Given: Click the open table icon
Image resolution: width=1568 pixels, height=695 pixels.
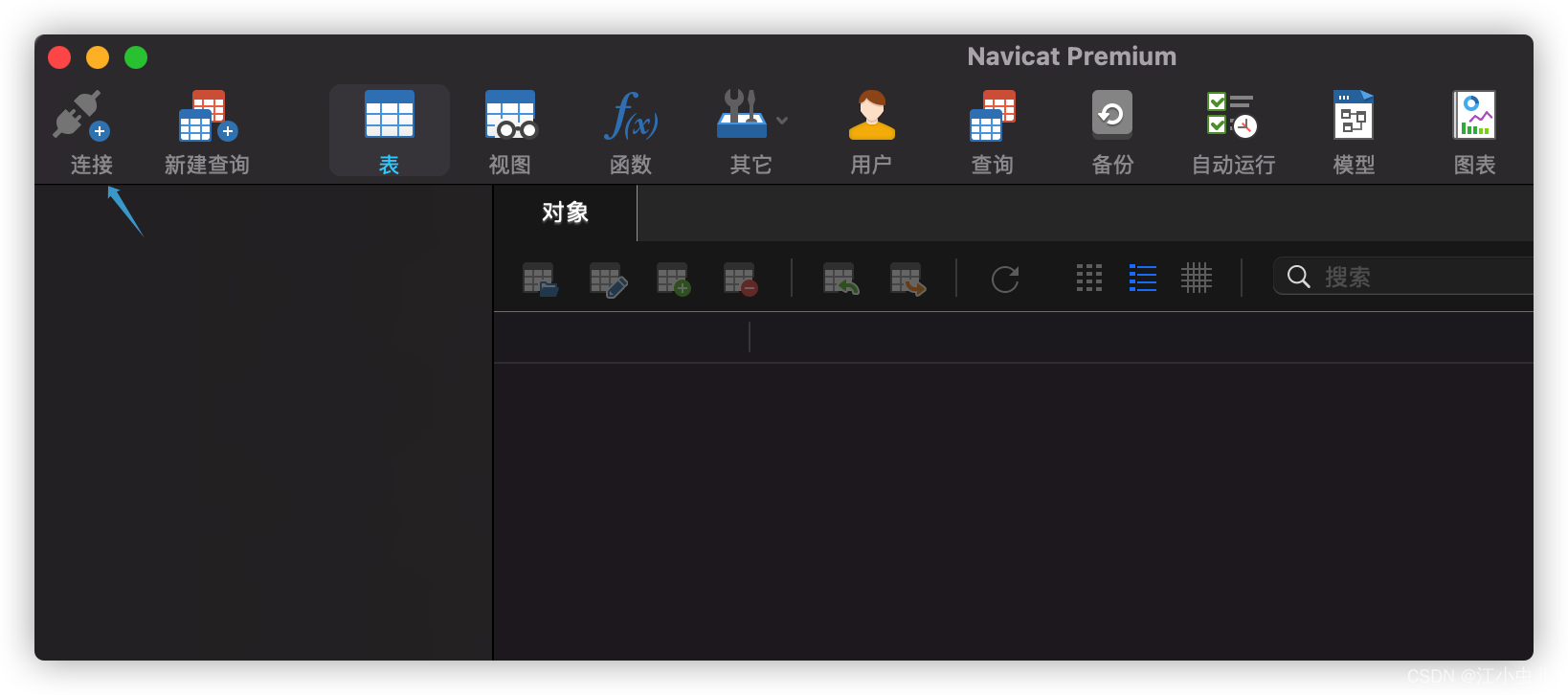Looking at the screenshot, I should [540, 280].
